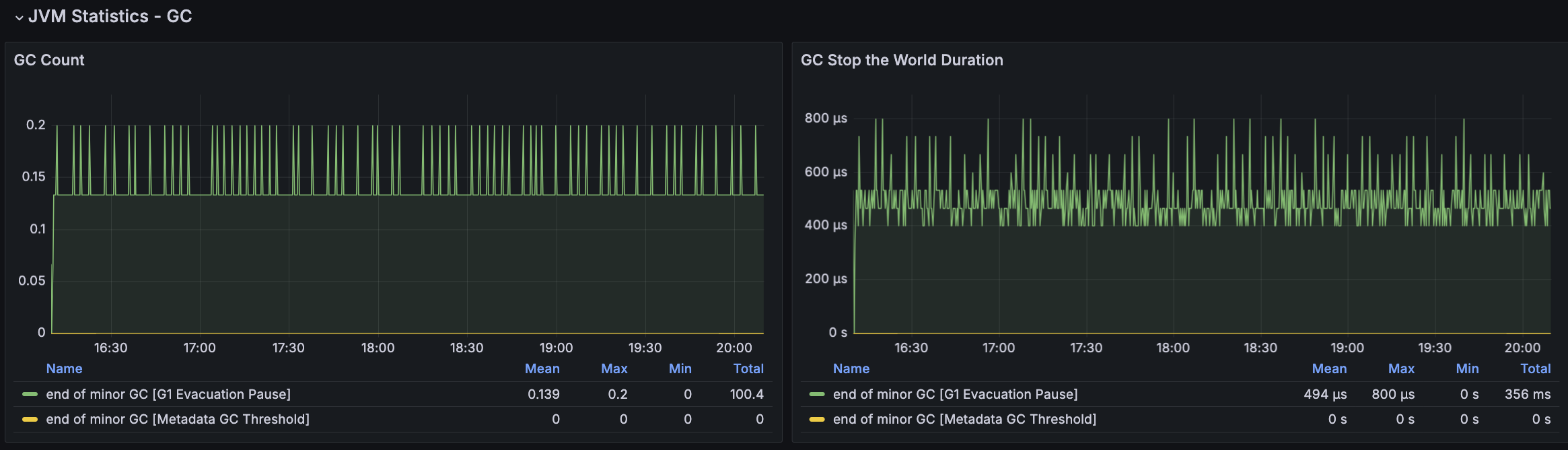Toggle Metadata GC Threshold series in Duration legend

pos(965,419)
